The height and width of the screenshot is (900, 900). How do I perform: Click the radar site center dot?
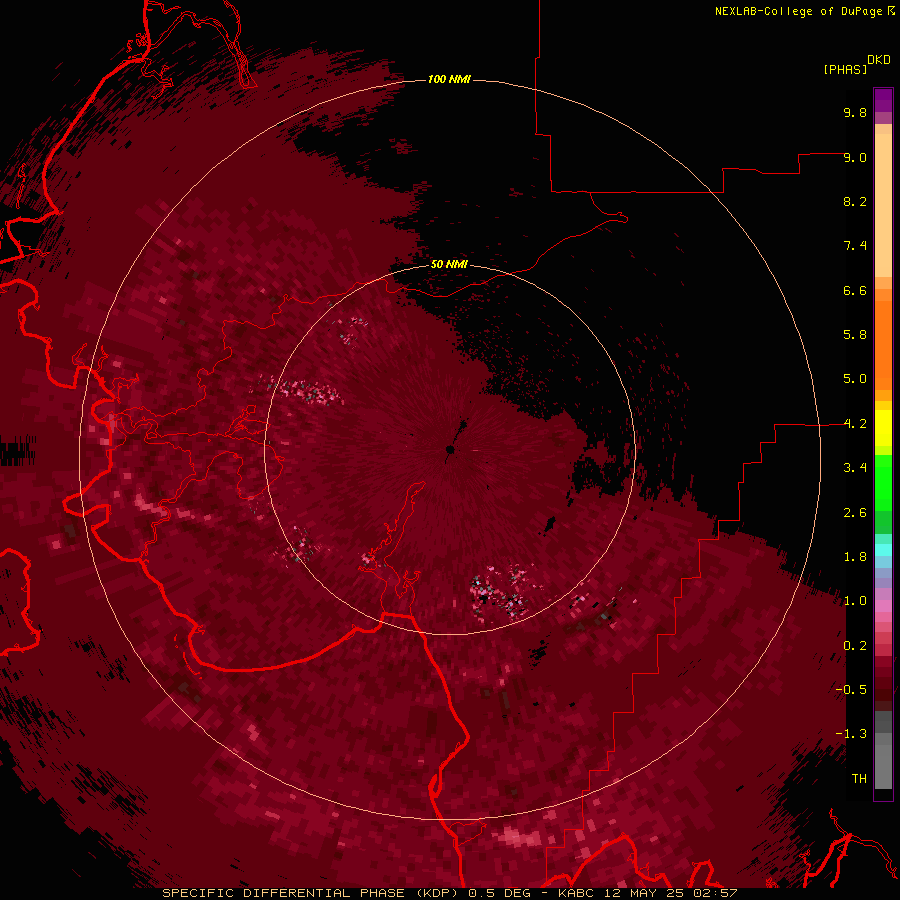(x=451, y=449)
